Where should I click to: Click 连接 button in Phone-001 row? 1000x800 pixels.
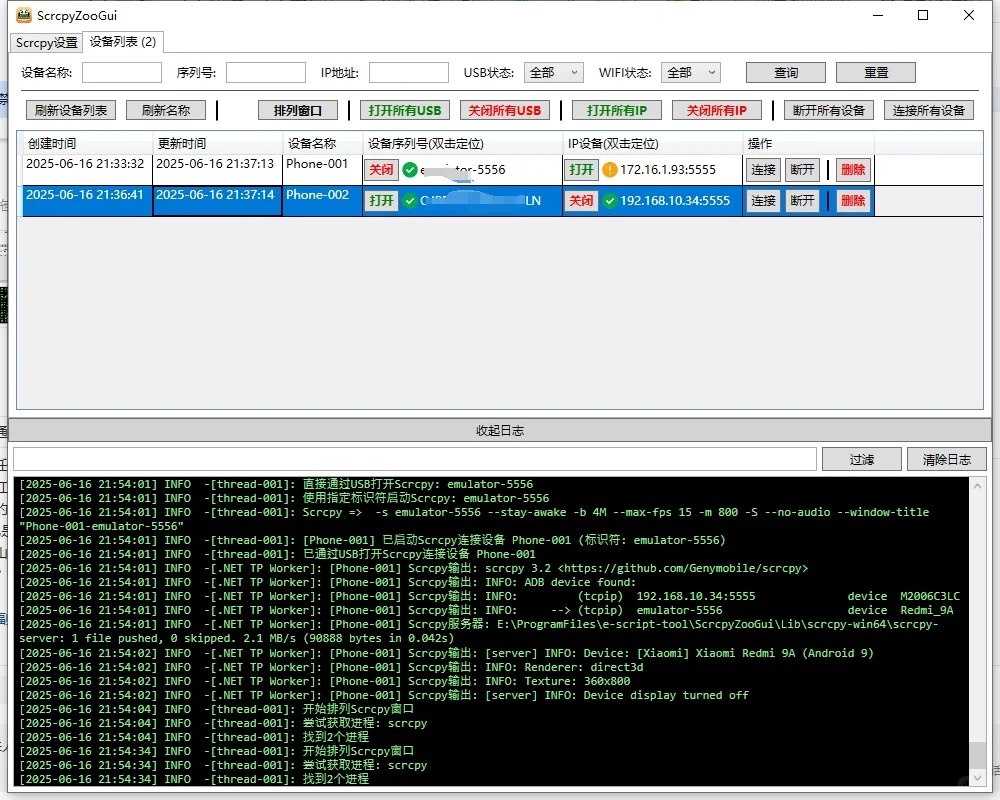(763, 170)
